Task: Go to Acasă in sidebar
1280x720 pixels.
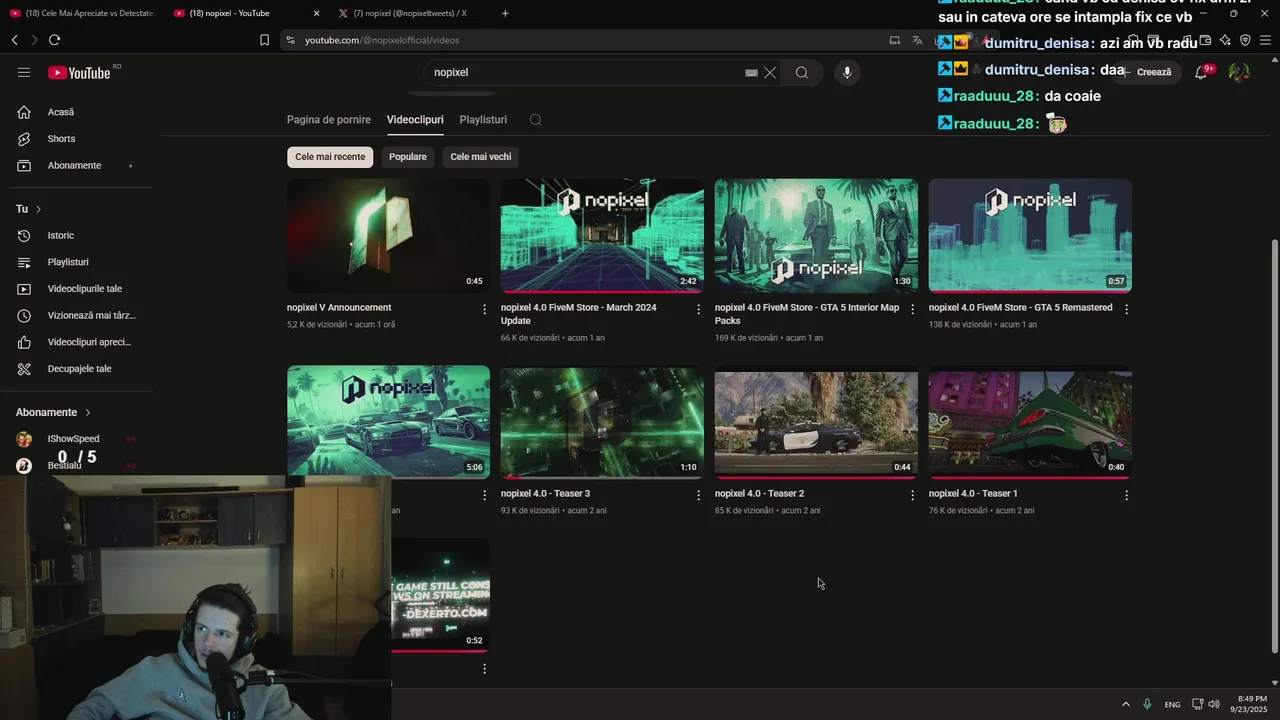Action: pos(80,112)
